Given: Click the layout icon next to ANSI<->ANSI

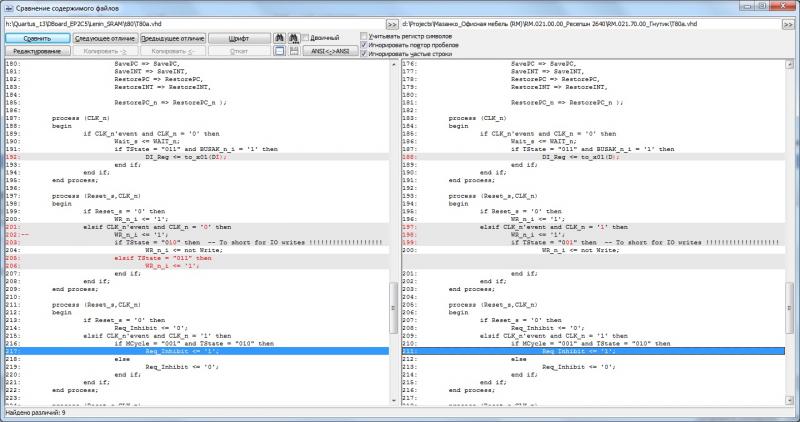Looking at the screenshot, I should pos(295,50).
